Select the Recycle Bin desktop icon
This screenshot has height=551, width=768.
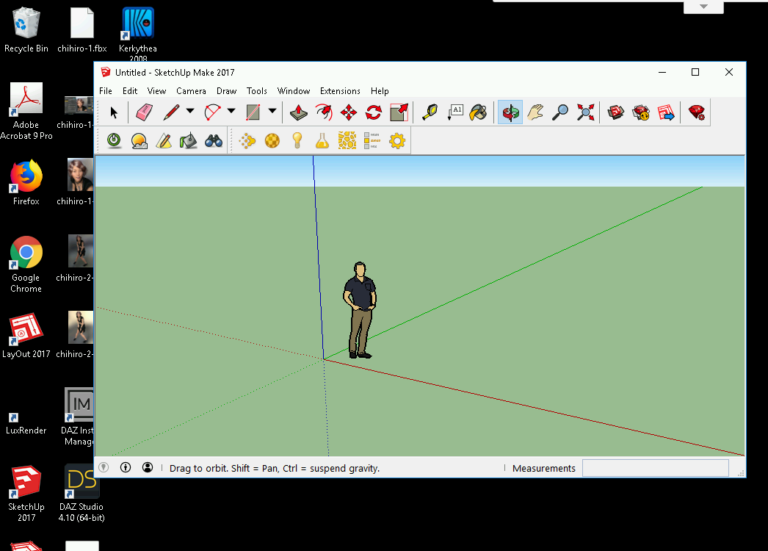26,30
